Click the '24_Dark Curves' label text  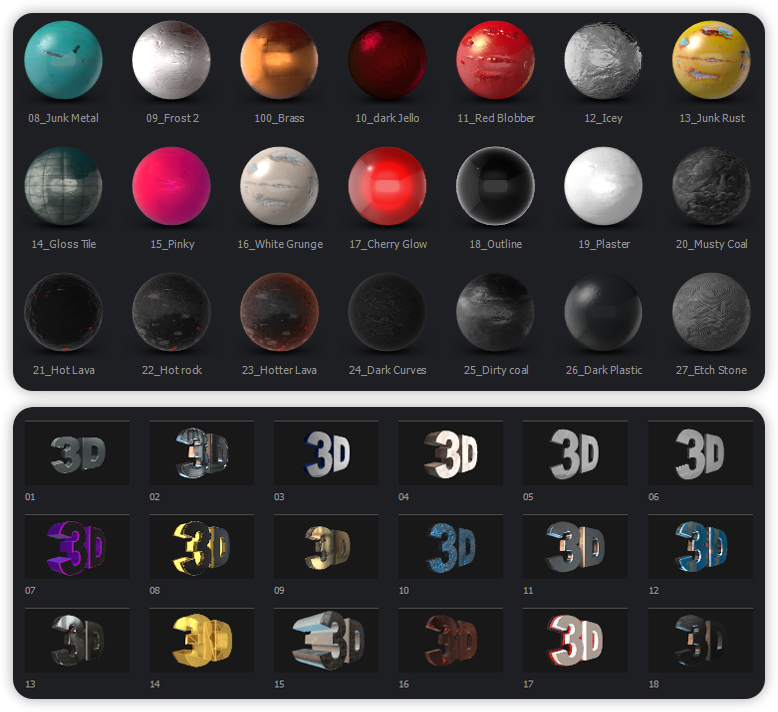coord(388,370)
